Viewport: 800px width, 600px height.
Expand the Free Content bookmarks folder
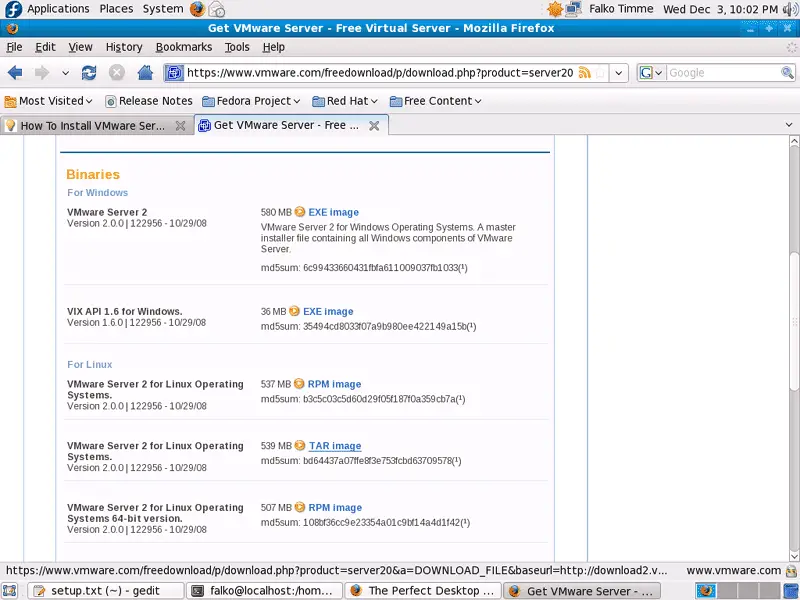coord(436,101)
